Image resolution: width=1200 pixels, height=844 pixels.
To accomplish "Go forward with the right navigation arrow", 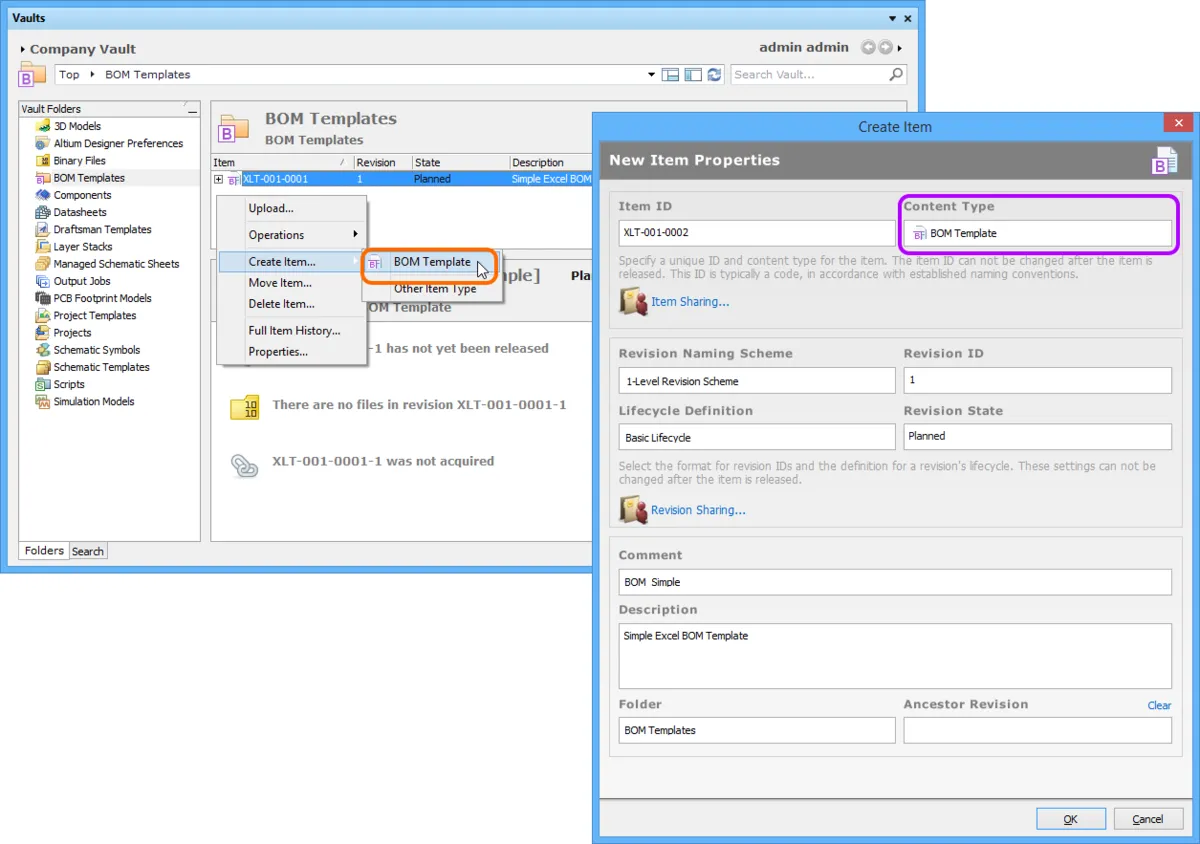I will (885, 47).
